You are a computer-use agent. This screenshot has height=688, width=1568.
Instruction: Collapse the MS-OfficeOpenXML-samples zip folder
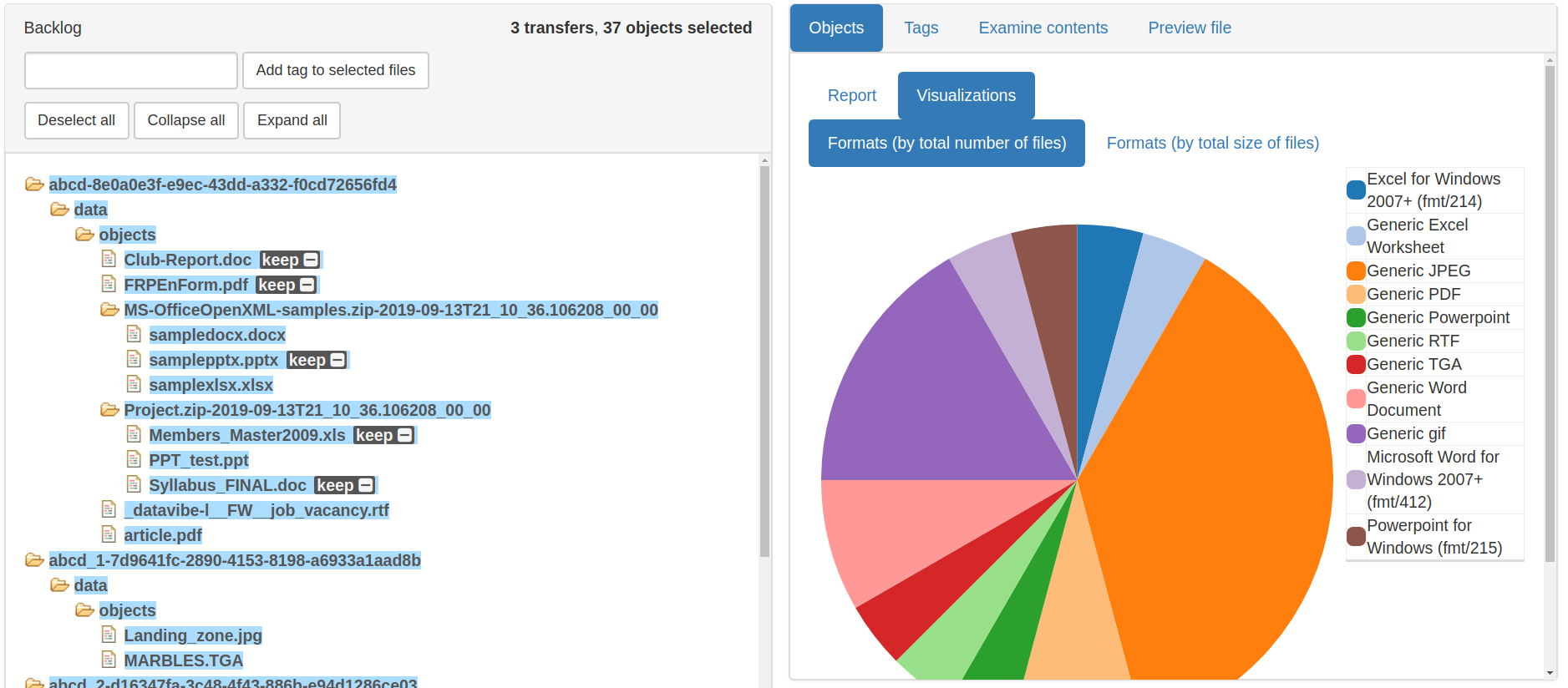[109, 310]
